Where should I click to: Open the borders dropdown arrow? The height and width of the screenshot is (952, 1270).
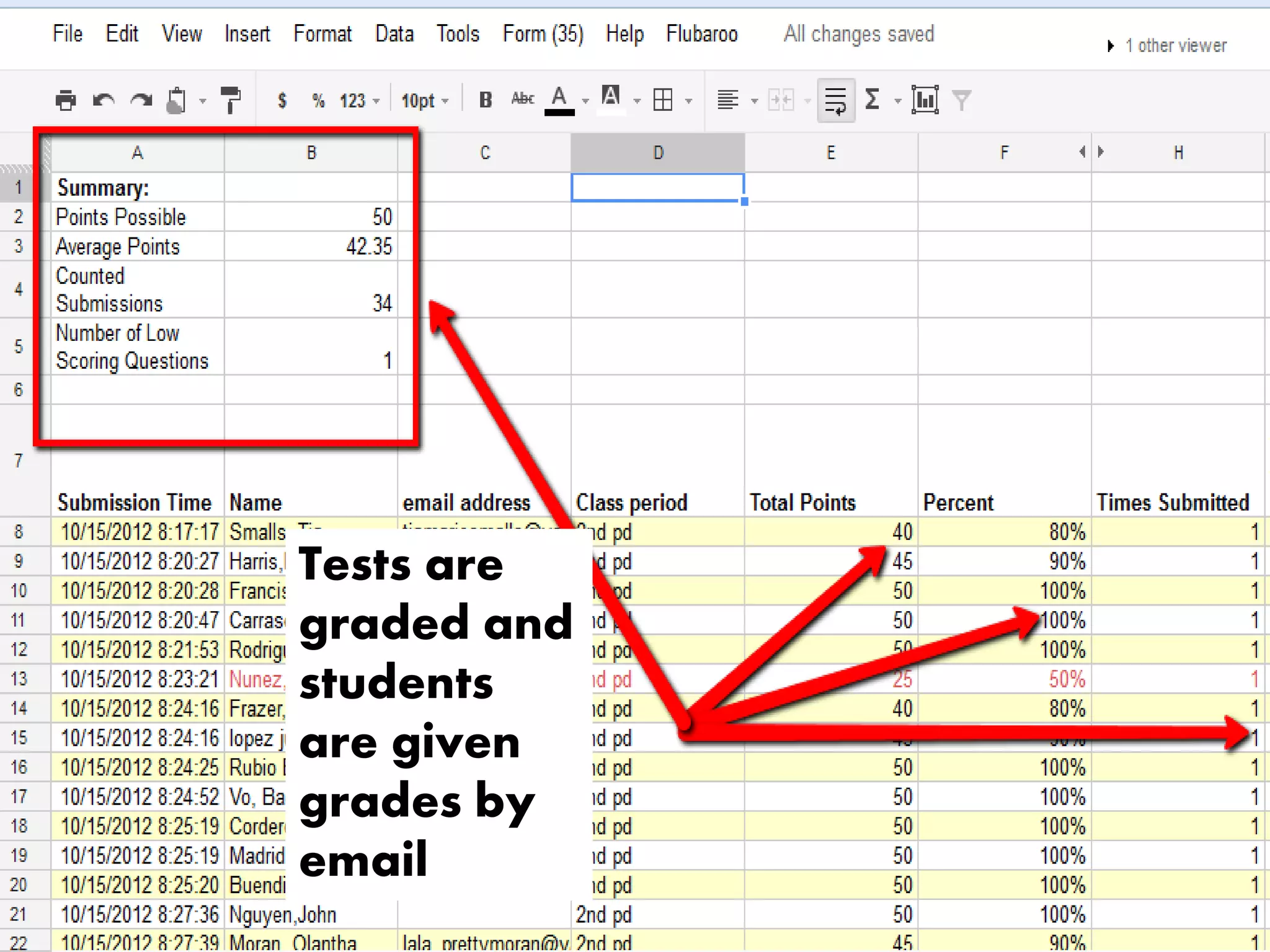[x=688, y=101]
